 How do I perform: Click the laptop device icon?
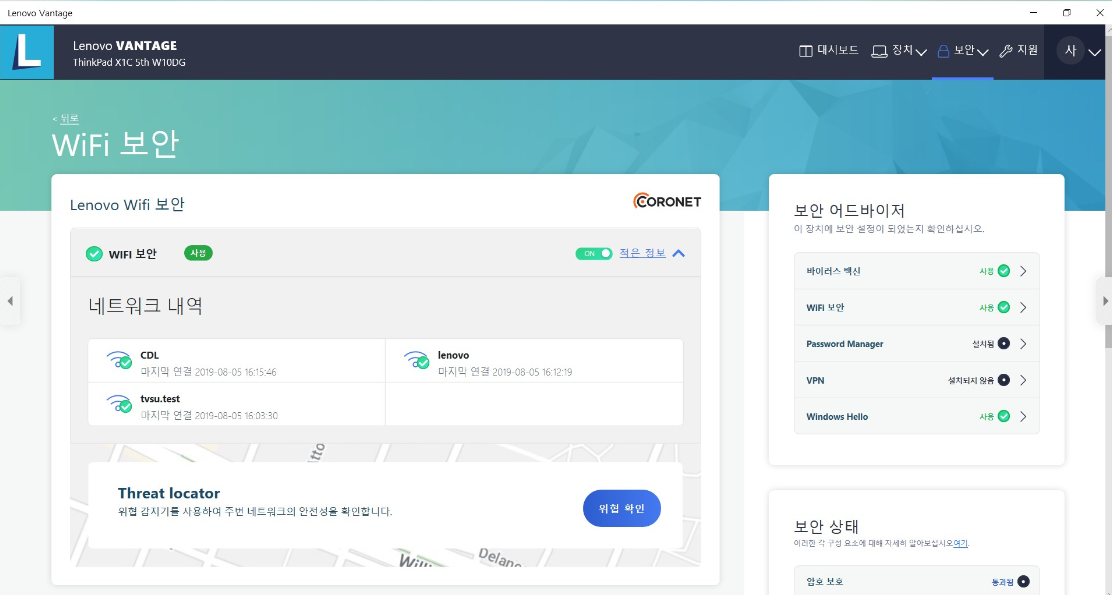(x=879, y=51)
